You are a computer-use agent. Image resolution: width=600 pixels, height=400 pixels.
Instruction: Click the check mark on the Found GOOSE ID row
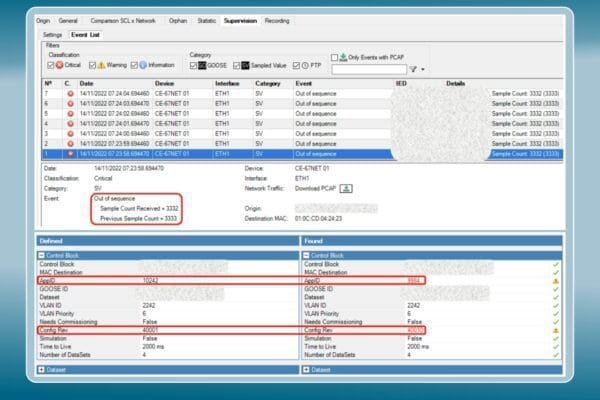tap(556, 289)
